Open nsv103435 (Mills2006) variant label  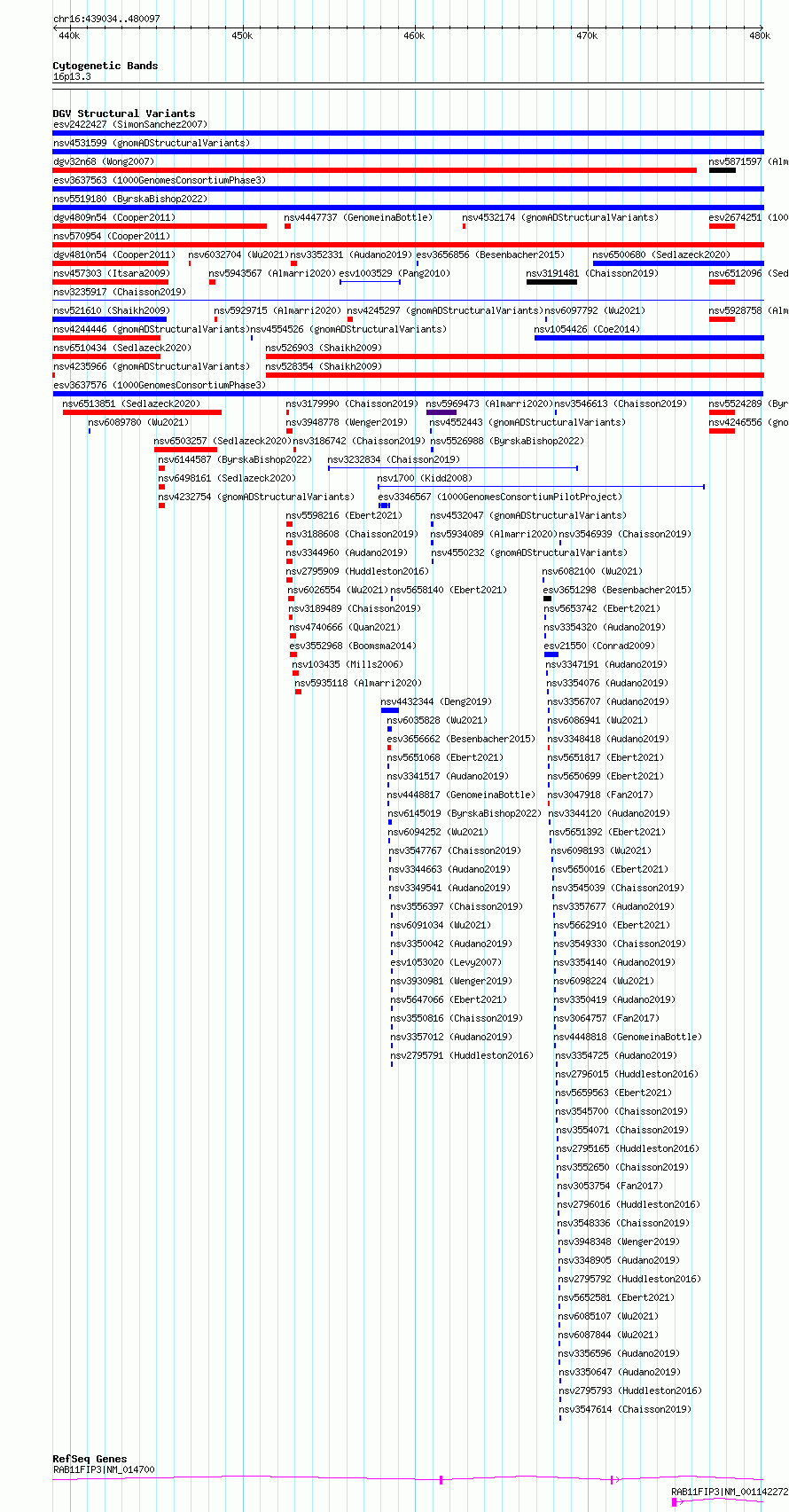(348, 665)
